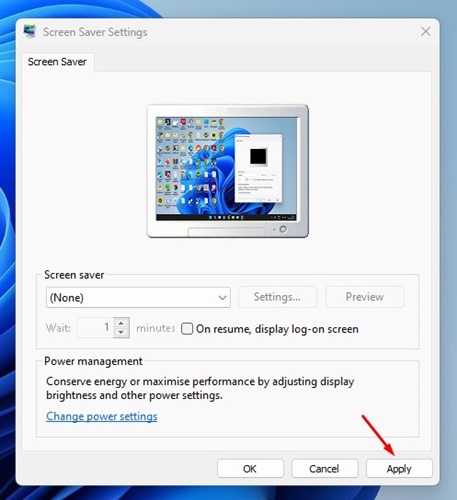
Task: Confirm with the OK button
Action: 250,469
